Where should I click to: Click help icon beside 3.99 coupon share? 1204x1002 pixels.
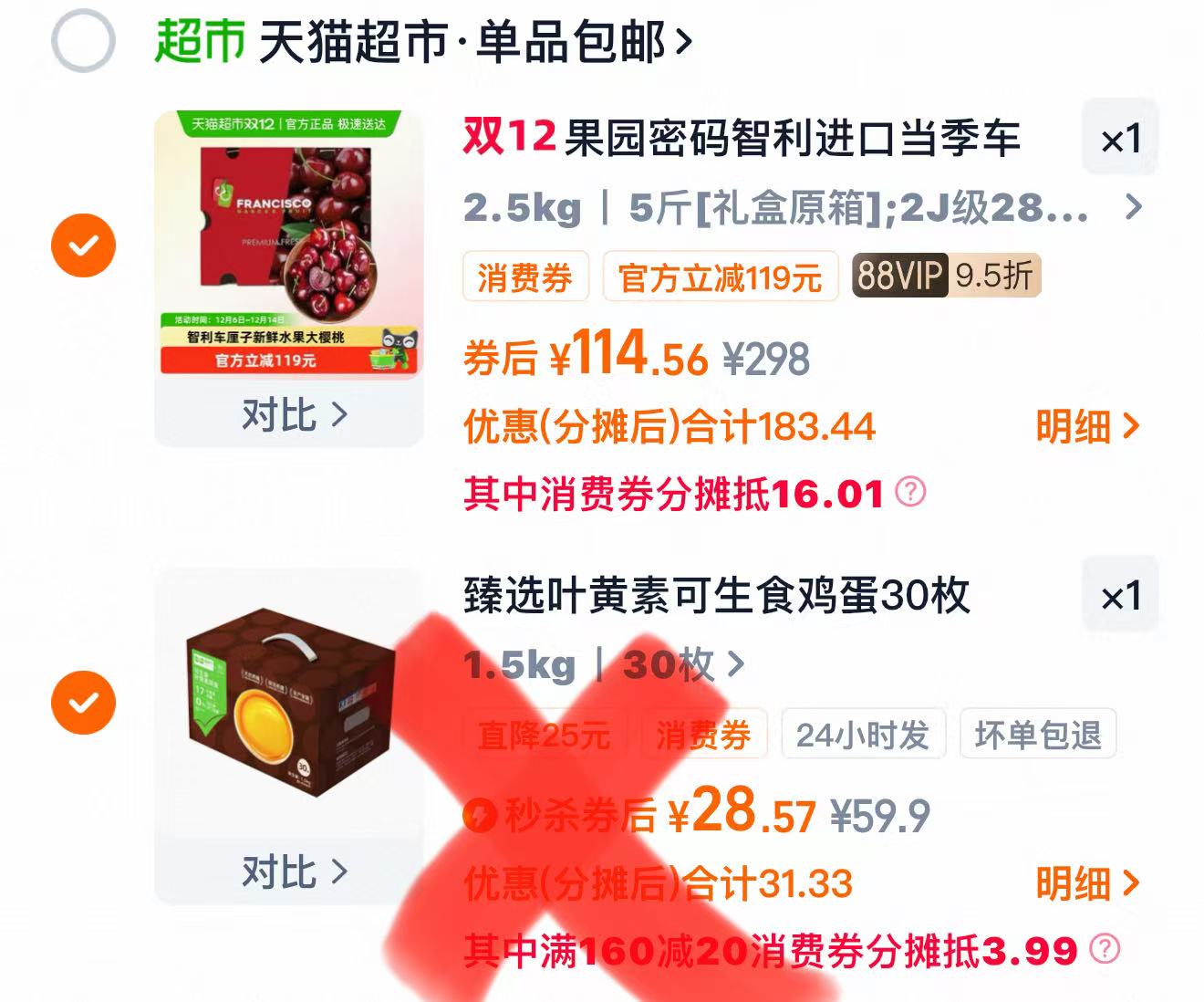tap(1104, 948)
